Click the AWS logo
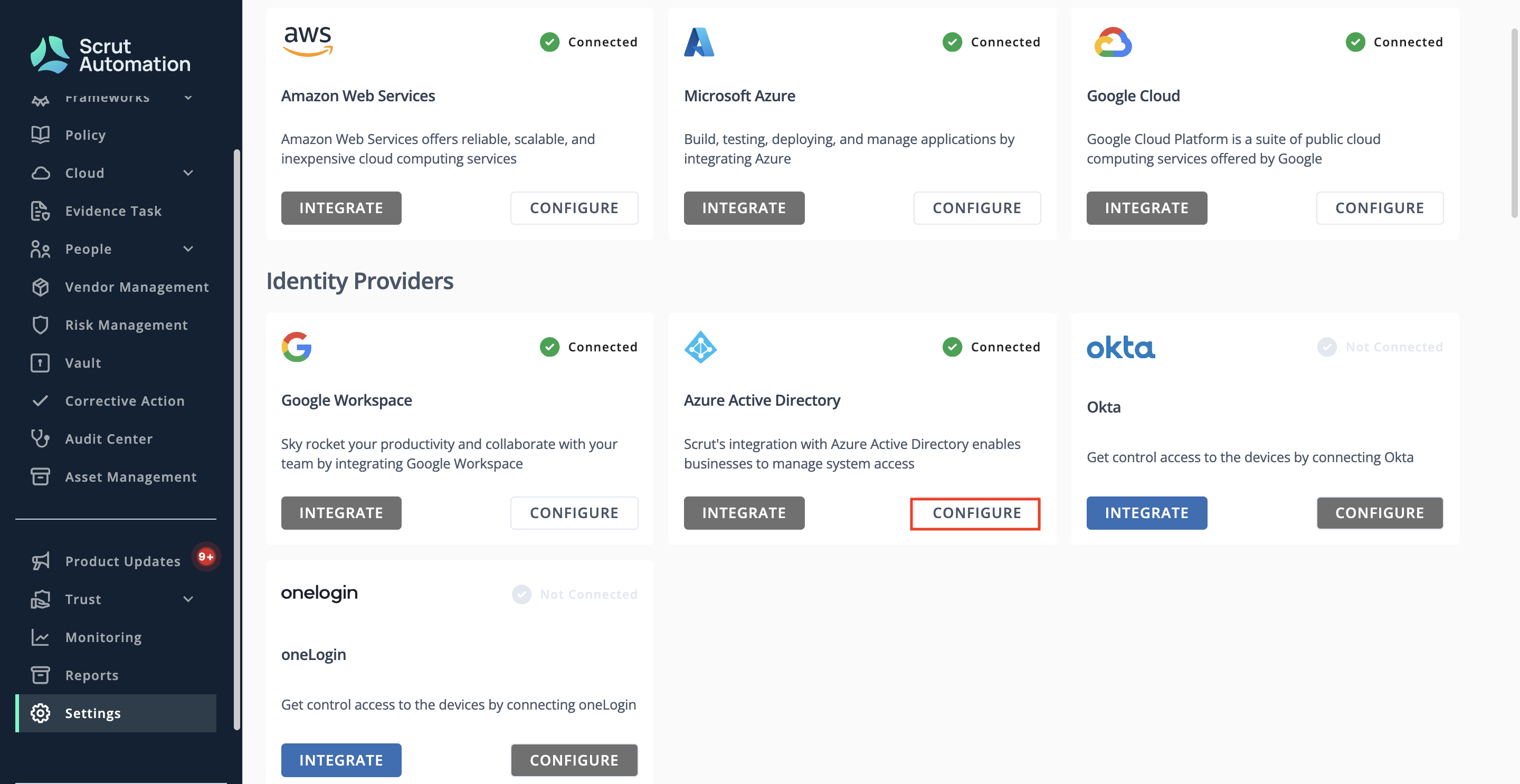The image size is (1520, 784). (x=307, y=41)
